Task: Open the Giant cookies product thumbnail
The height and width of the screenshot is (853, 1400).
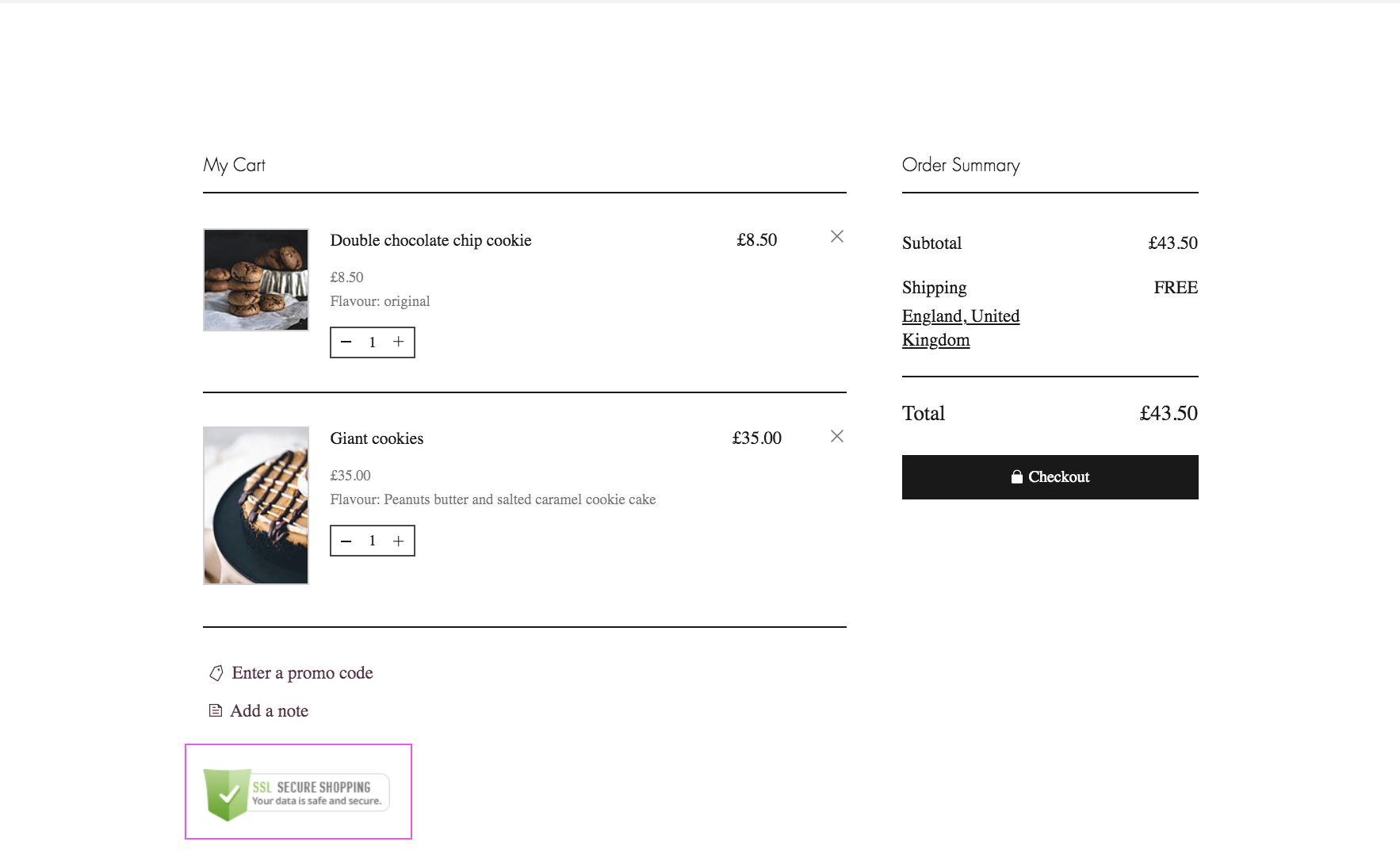Action: pos(256,505)
